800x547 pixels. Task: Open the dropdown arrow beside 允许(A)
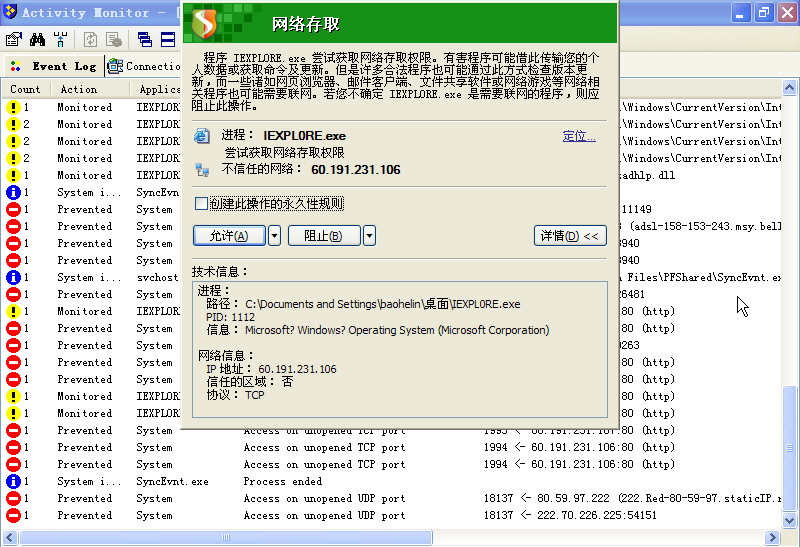274,236
